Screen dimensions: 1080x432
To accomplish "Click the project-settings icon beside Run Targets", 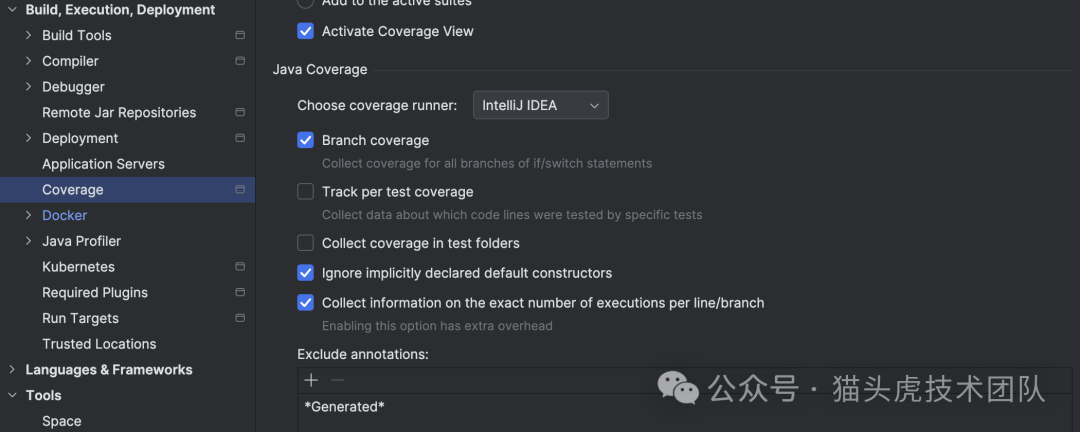I will [240, 318].
